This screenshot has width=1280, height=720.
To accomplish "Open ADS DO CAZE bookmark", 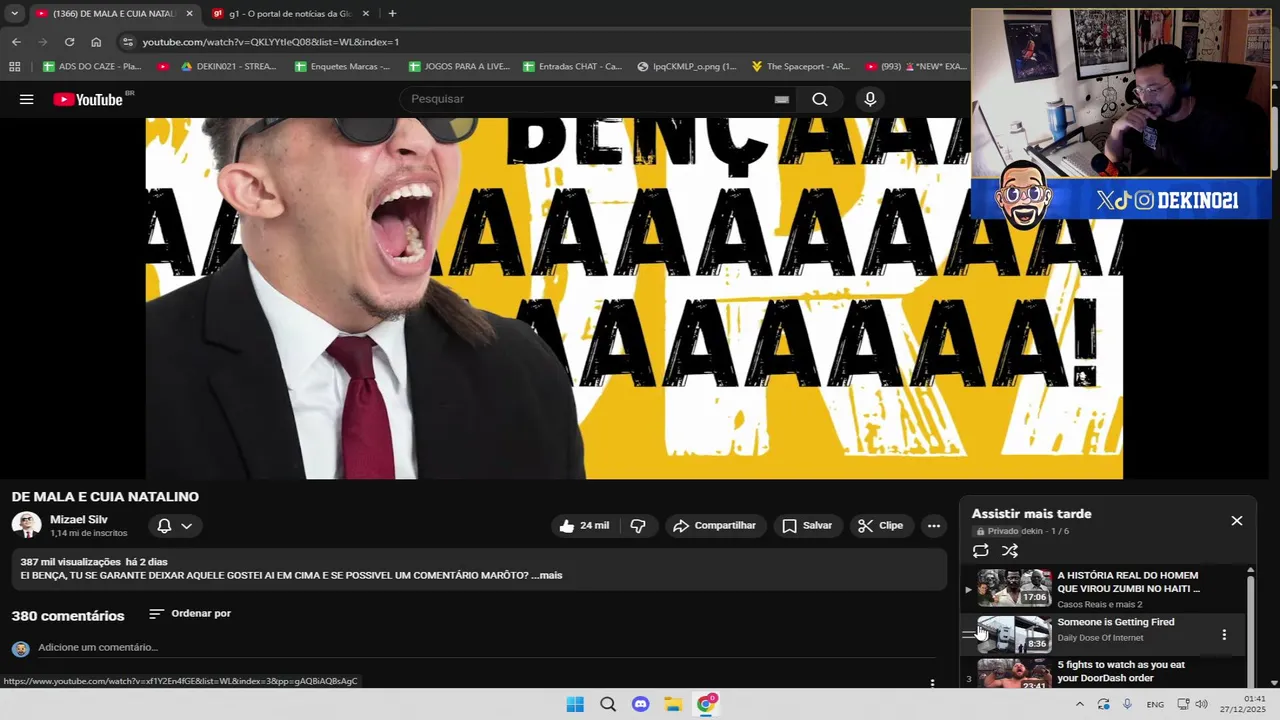I will 92,67.
